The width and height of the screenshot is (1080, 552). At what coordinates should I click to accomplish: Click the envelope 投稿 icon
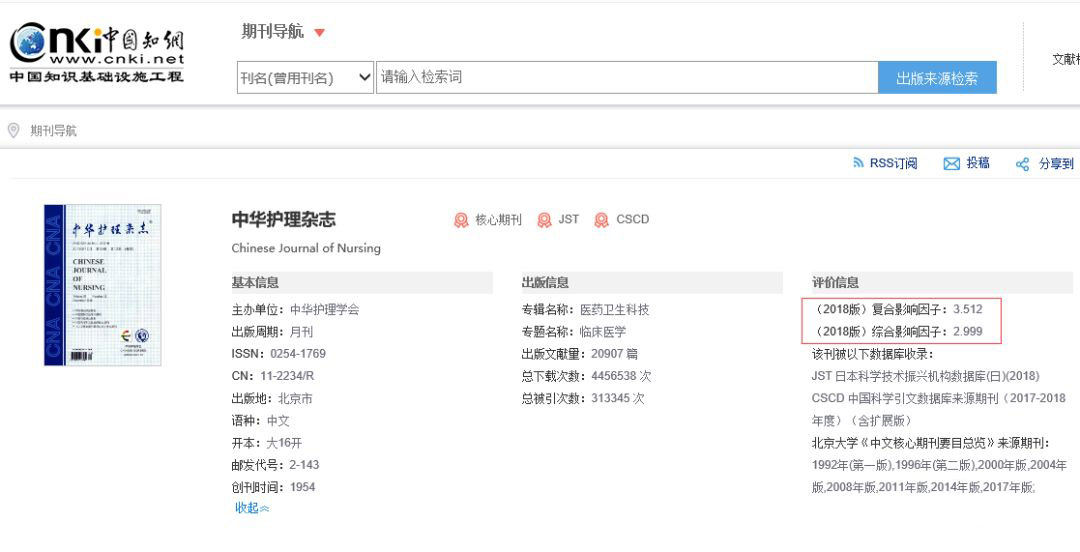(951, 164)
